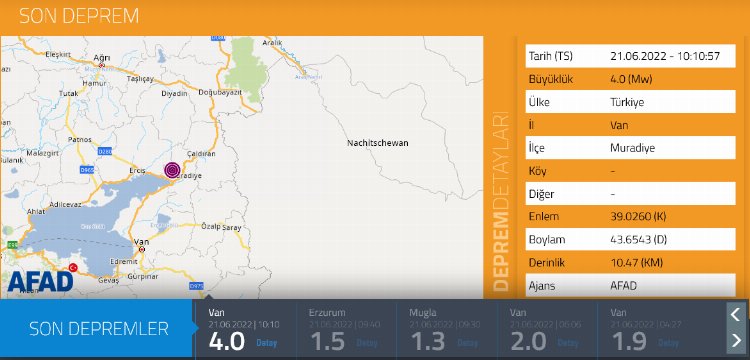Viewport: 750px width, 360px height.
Task: Open Detay for the Mugla 1.3 earthquake
Action: click(467, 343)
